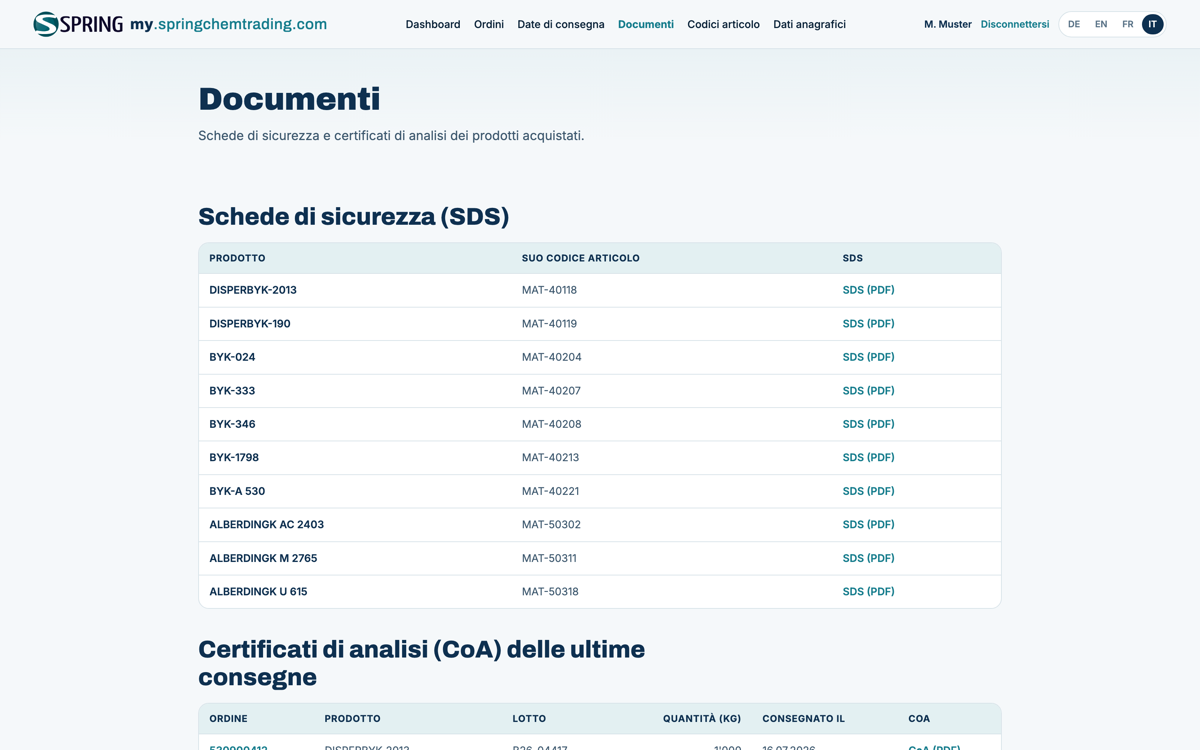Image resolution: width=1200 pixels, height=750 pixels.
Task: Click the Disconnettersi link
Action: [1015, 24]
